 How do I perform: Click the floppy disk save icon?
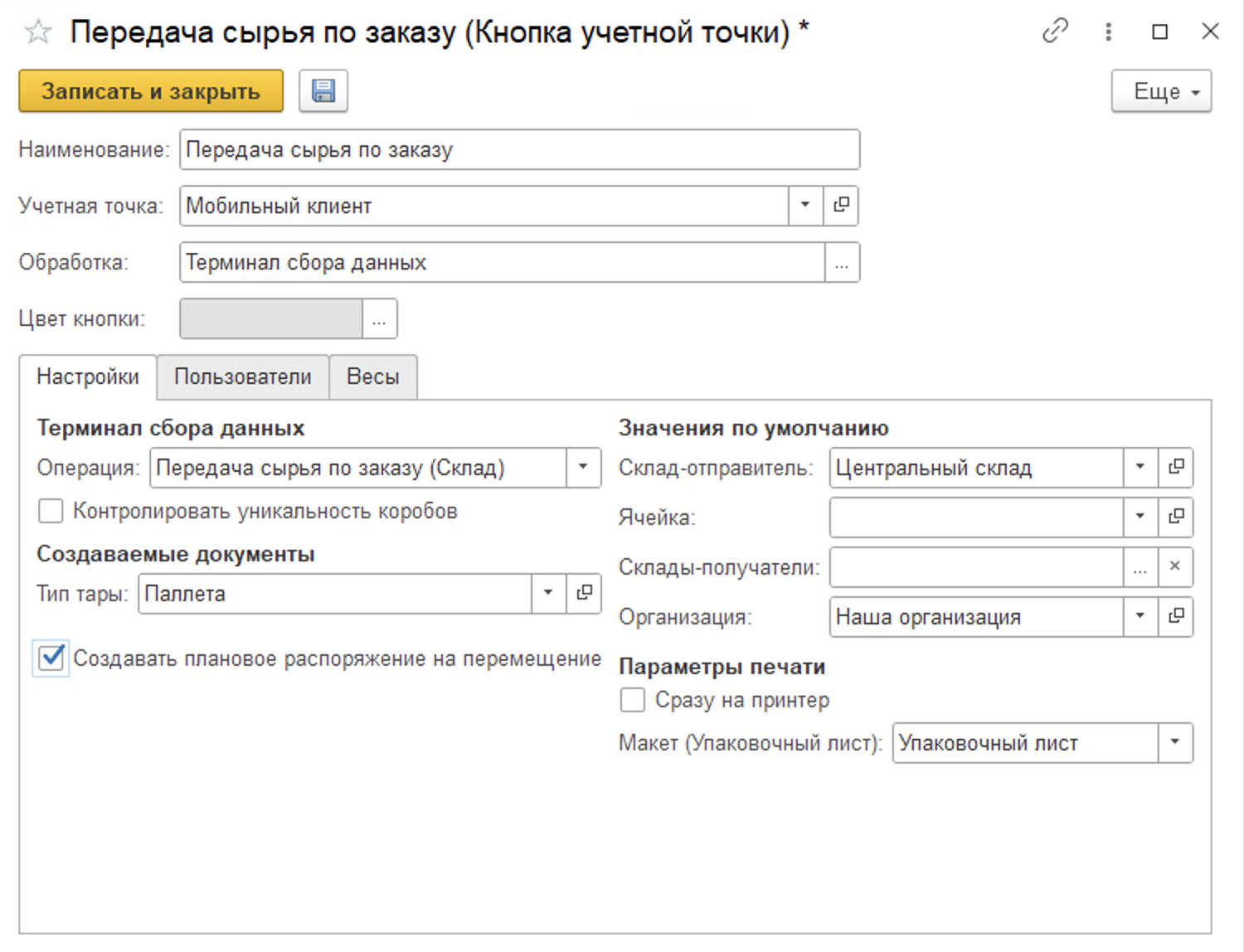[323, 91]
